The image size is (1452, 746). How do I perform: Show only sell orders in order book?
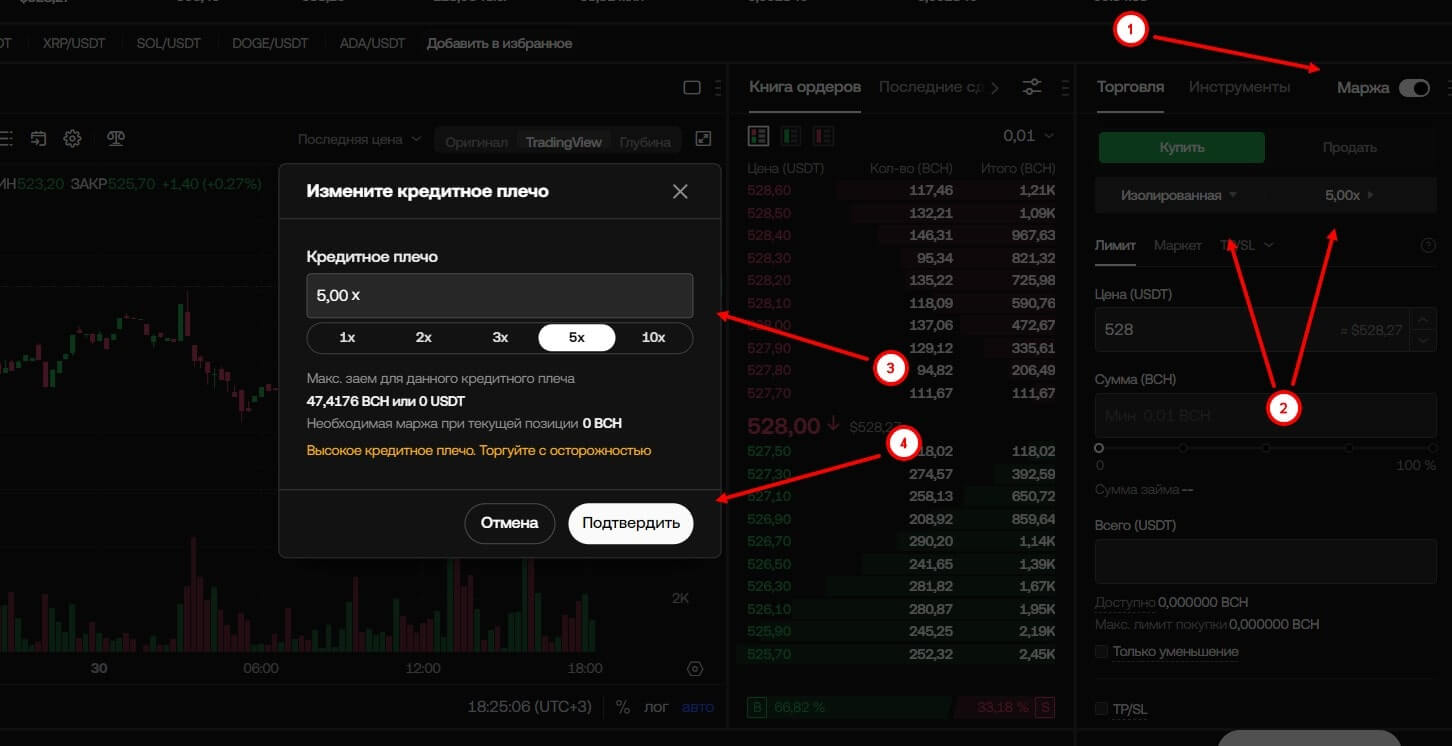point(823,135)
